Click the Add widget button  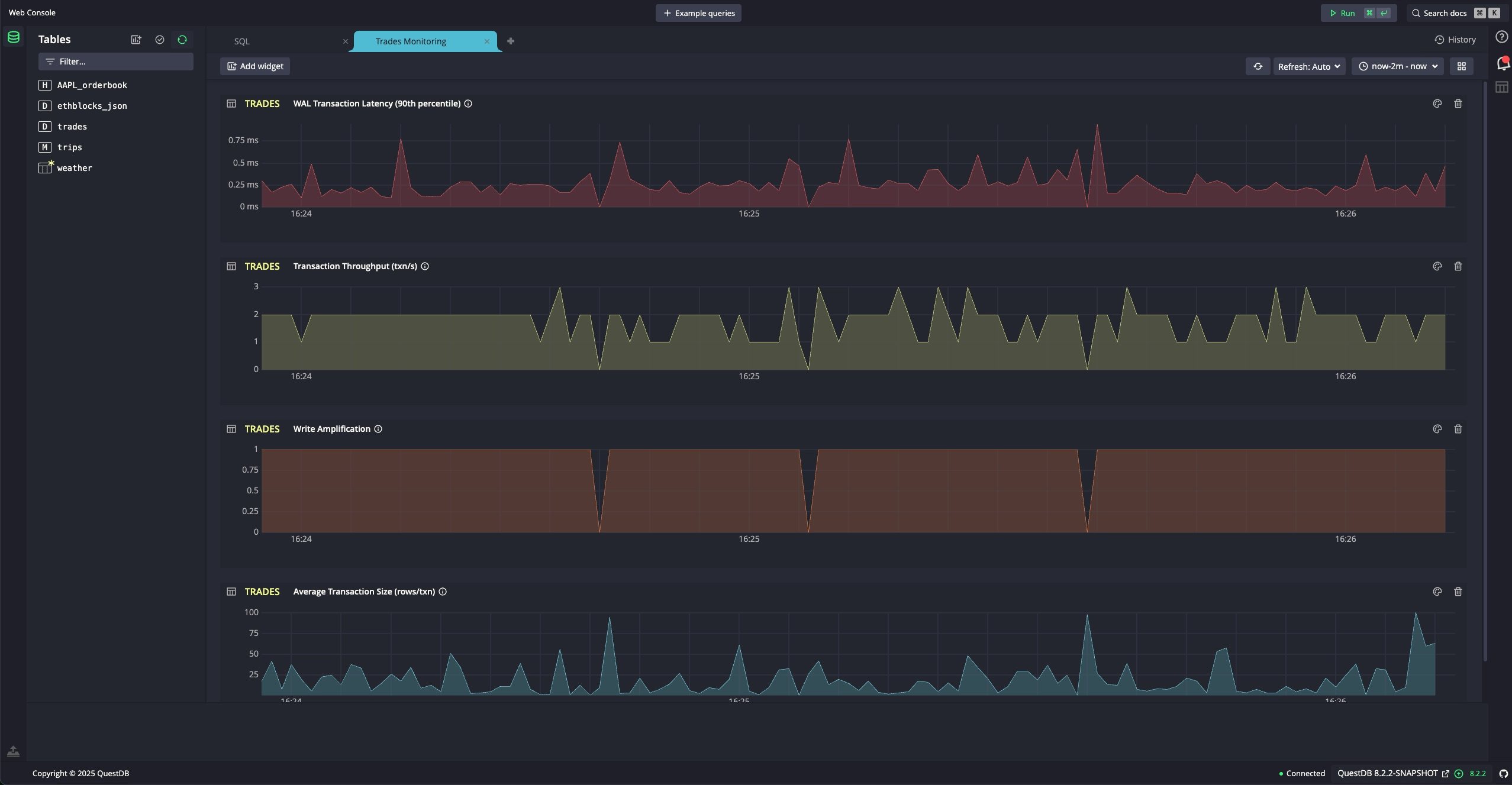[256, 66]
